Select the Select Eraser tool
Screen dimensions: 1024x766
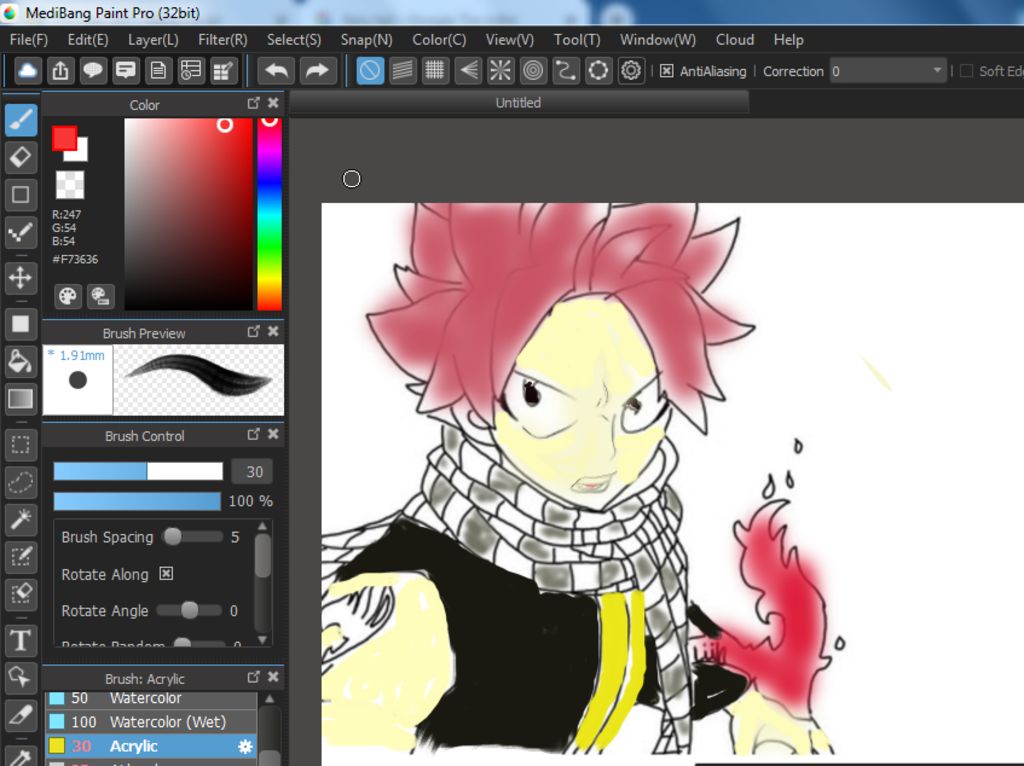[x=21, y=594]
